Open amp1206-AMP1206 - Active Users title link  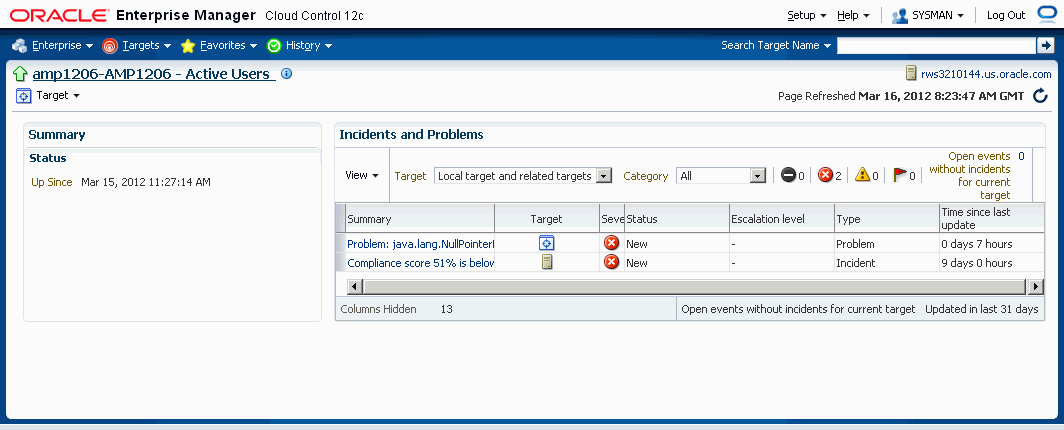pyautogui.click(x=153, y=74)
